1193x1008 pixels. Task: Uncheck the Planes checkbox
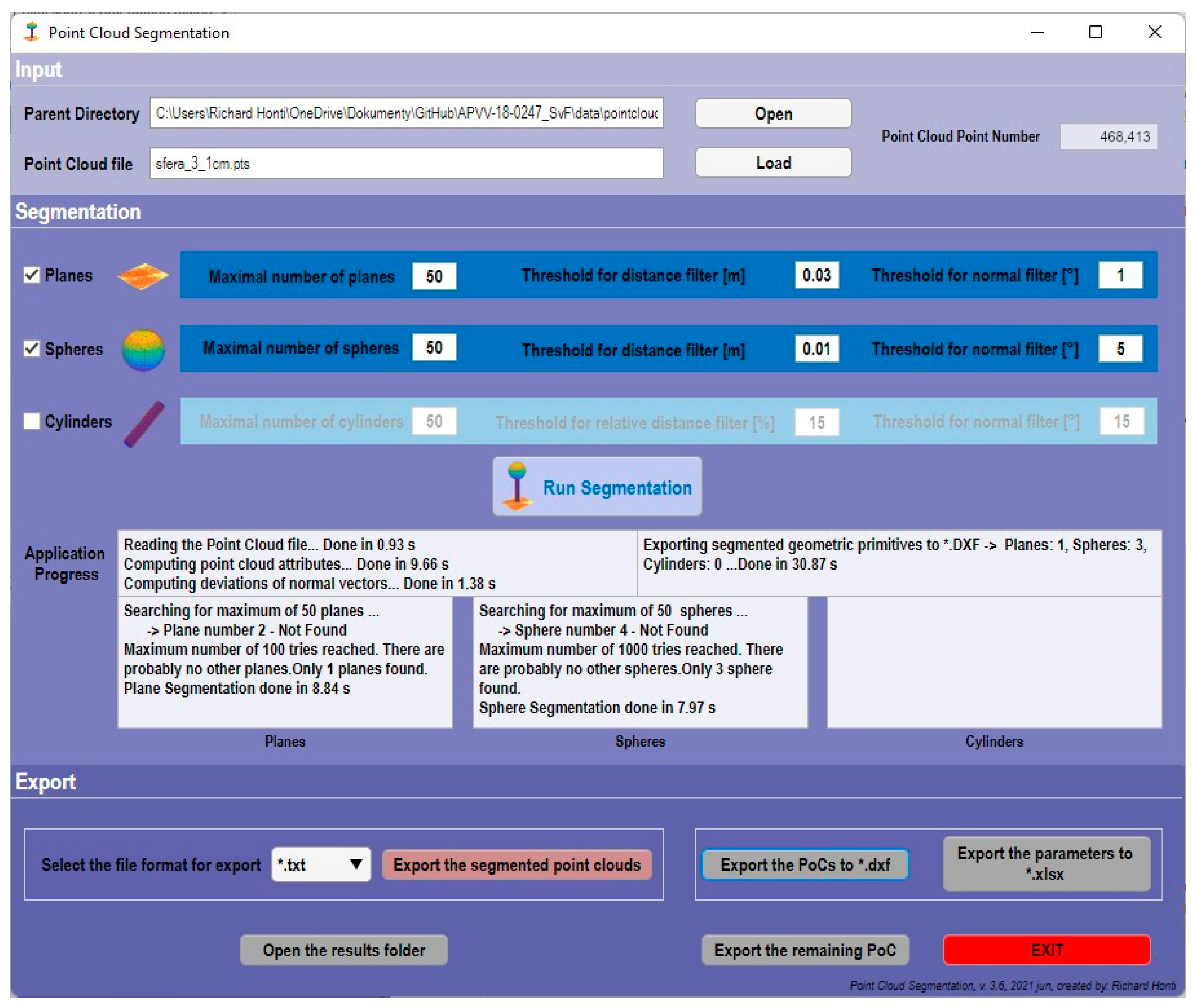point(32,275)
